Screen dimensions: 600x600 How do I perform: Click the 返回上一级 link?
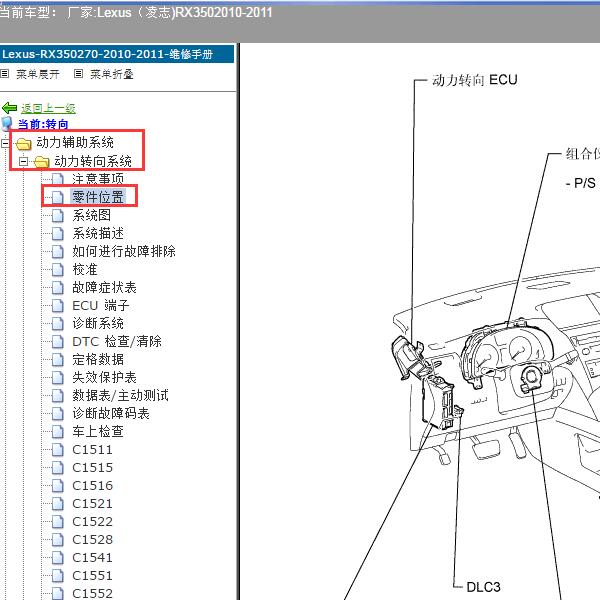point(48,108)
